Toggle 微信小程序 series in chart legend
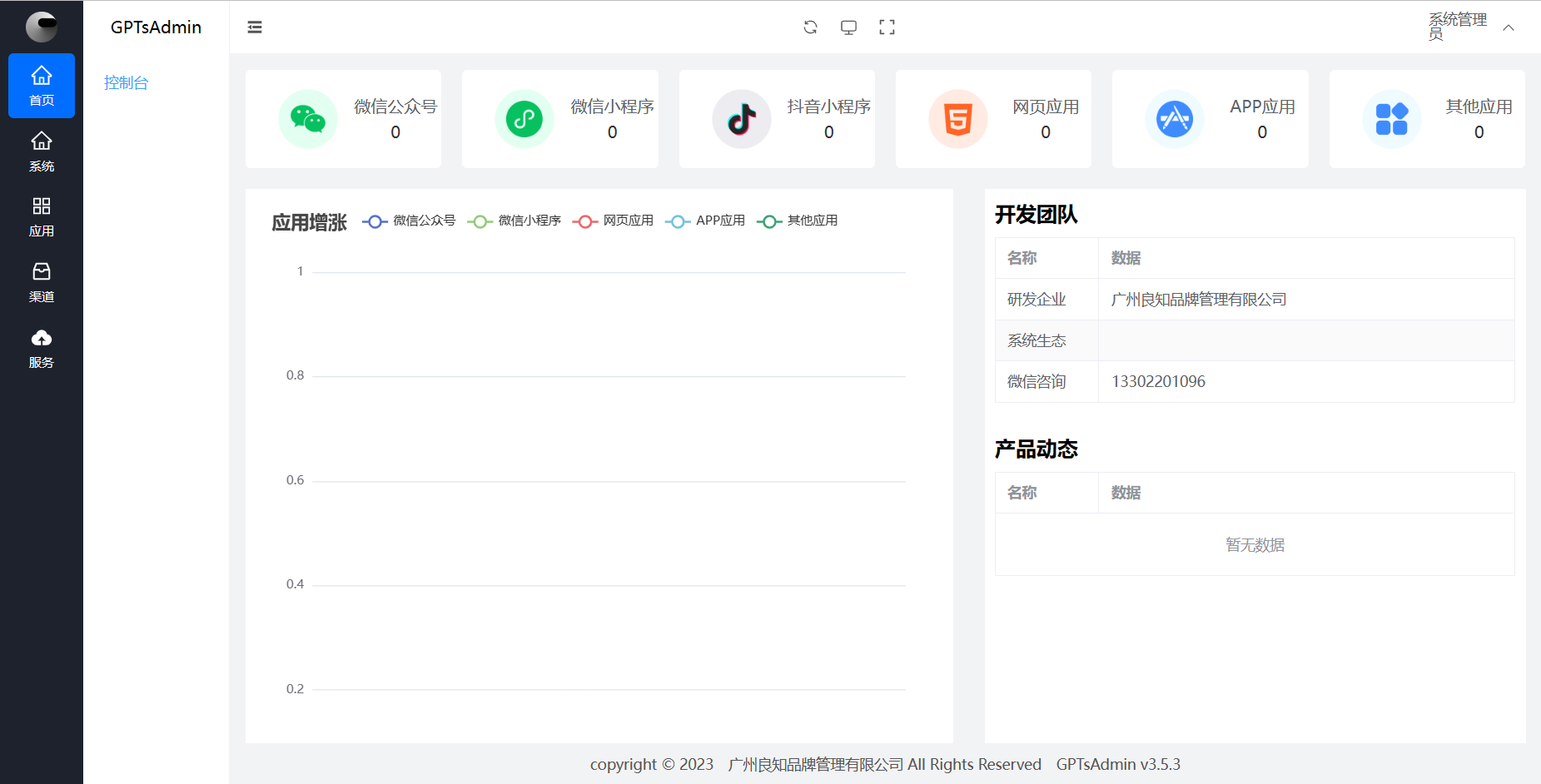Viewport: 1541px width, 784px height. coord(514,221)
